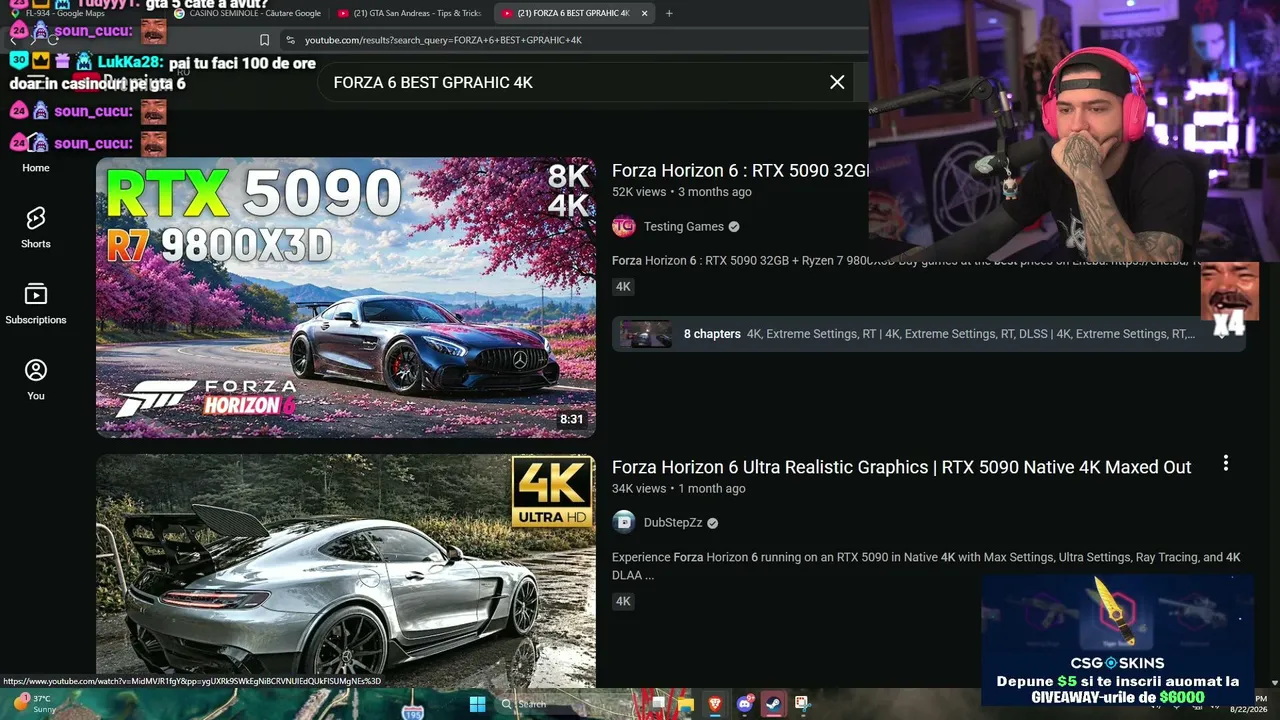The height and width of the screenshot is (720, 1280).
Task: Expand the 8 chapters row
Action: (x=929, y=334)
